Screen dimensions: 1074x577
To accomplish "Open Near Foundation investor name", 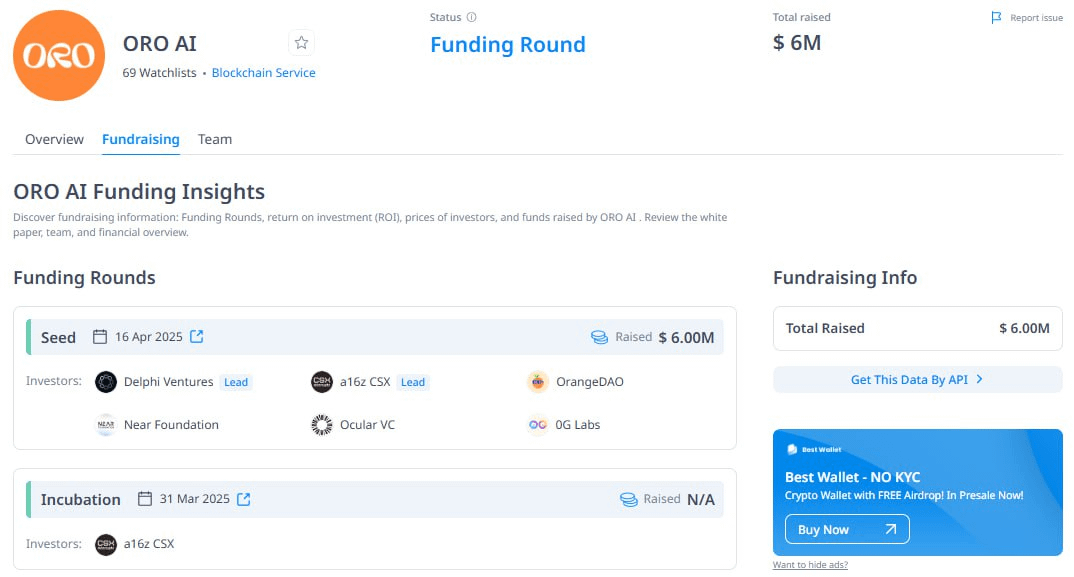I will pyautogui.click(x=171, y=425).
